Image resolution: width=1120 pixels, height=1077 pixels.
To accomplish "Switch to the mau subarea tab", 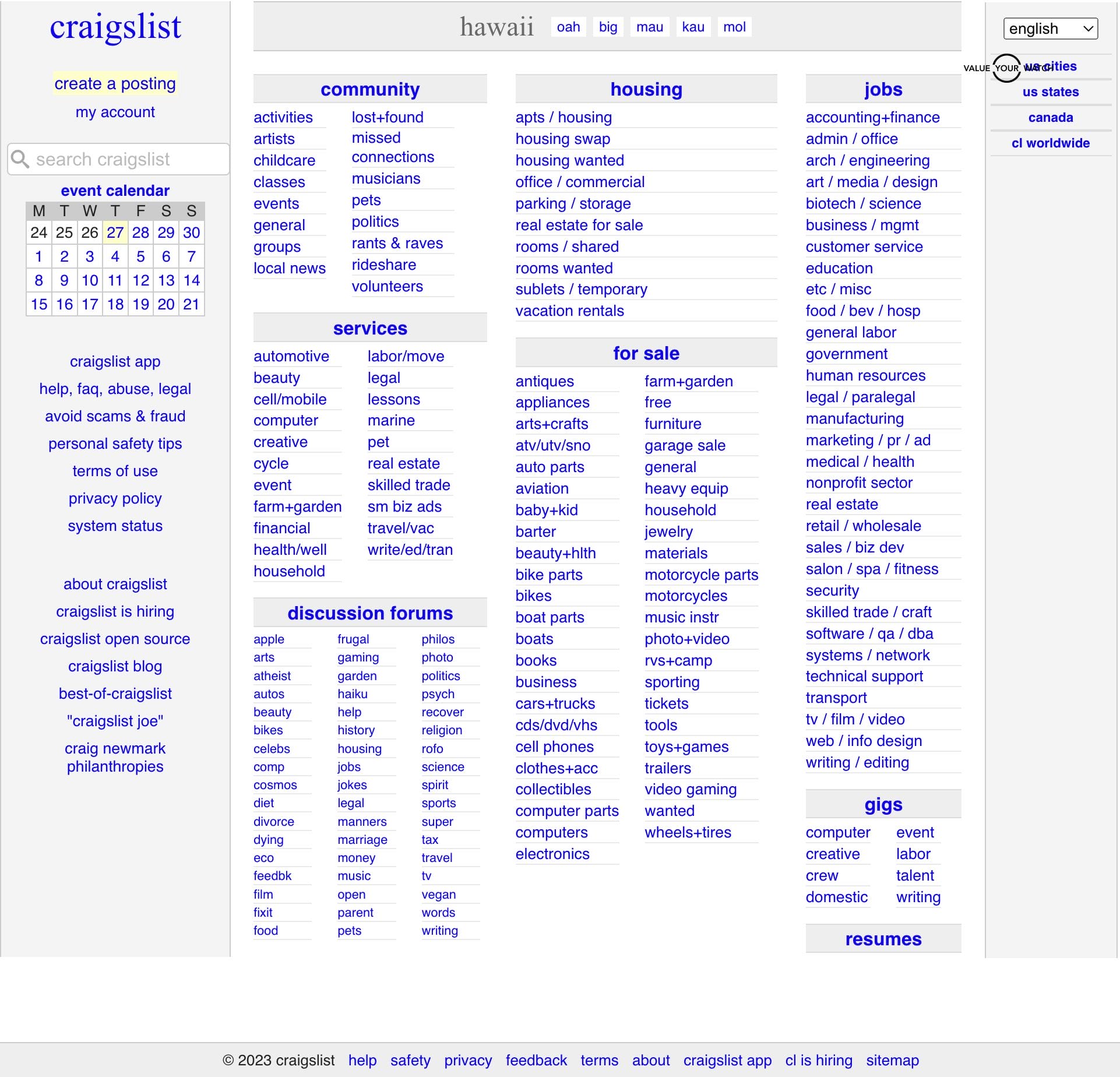I will pos(649,27).
